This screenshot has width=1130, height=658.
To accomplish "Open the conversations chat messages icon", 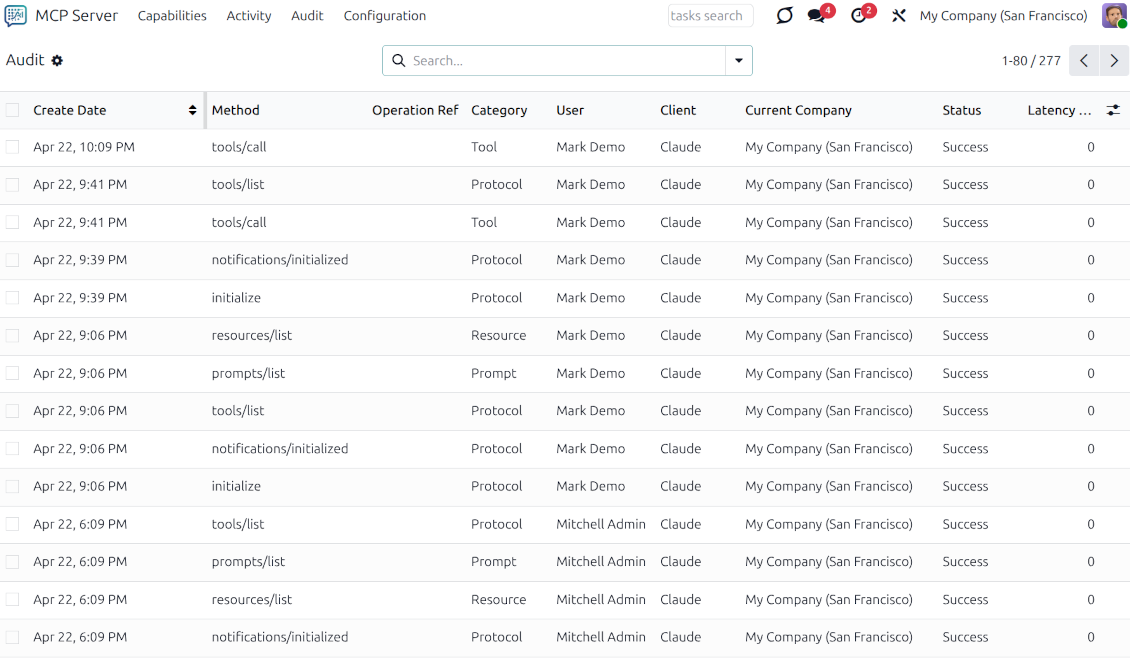I will pos(817,16).
